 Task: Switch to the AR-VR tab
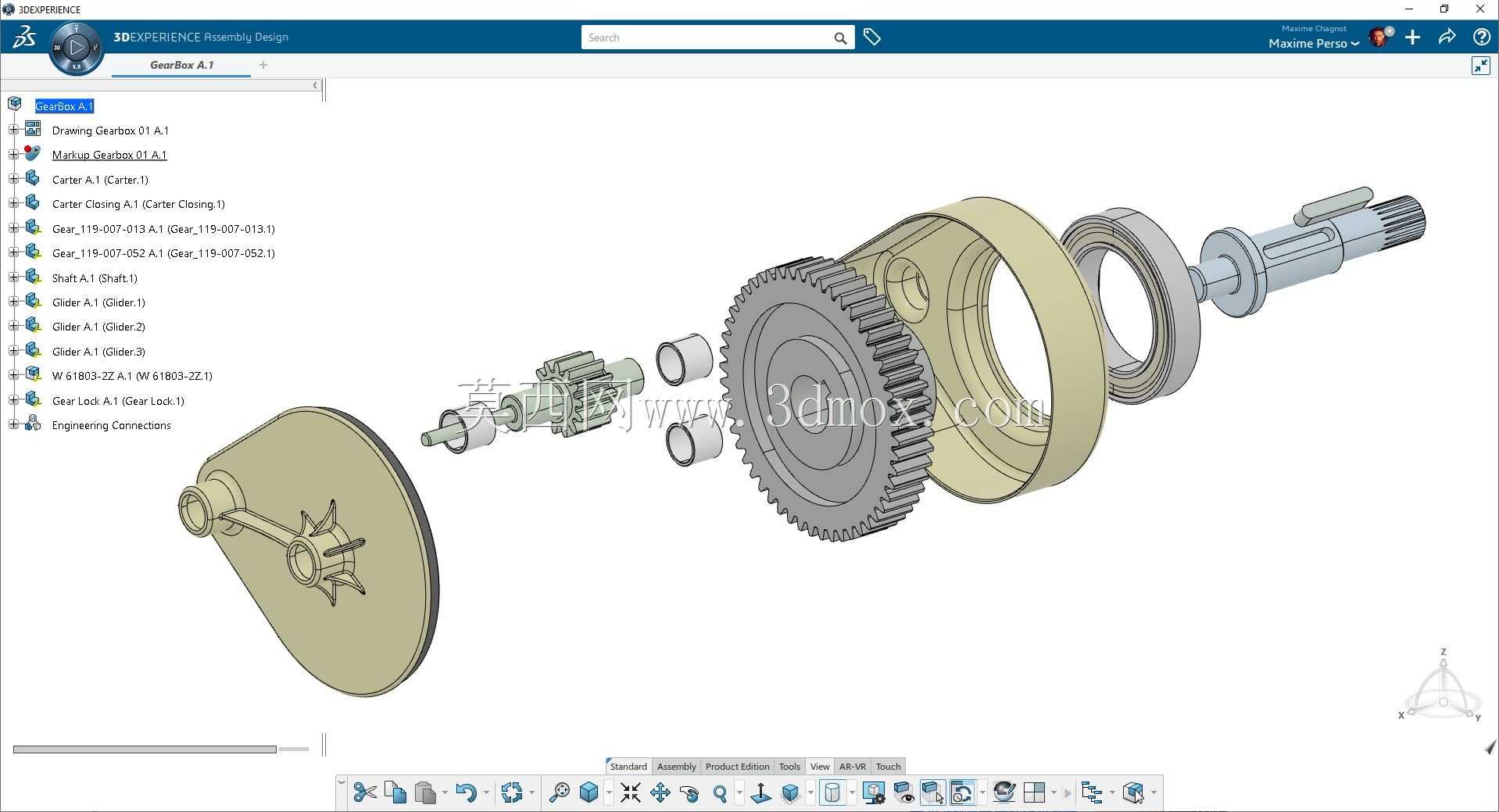pos(853,767)
